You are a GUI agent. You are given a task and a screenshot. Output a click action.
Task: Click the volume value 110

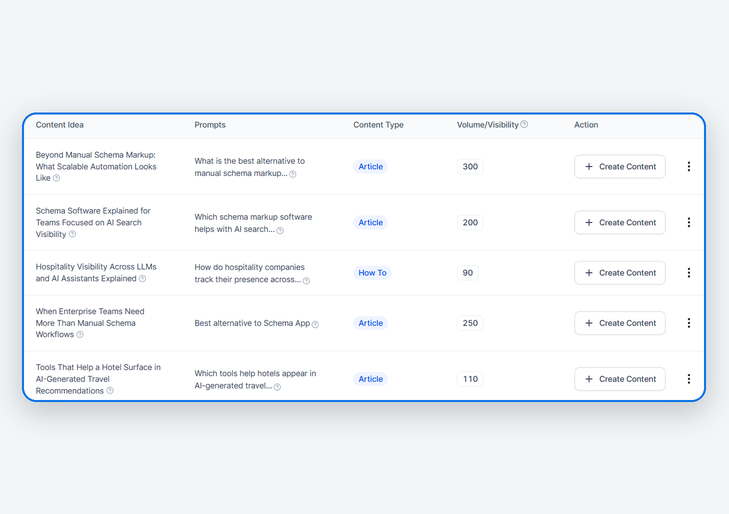click(x=470, y=379)
